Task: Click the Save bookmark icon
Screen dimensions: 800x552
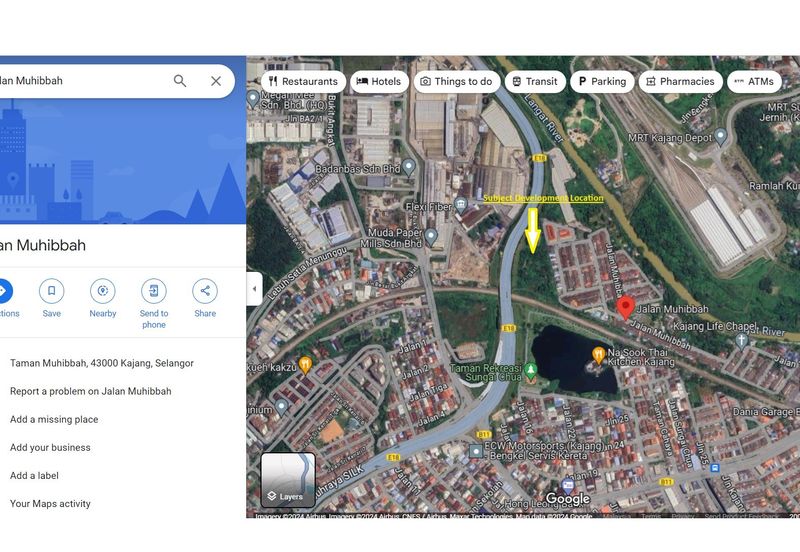Action: tap(51, 291)
